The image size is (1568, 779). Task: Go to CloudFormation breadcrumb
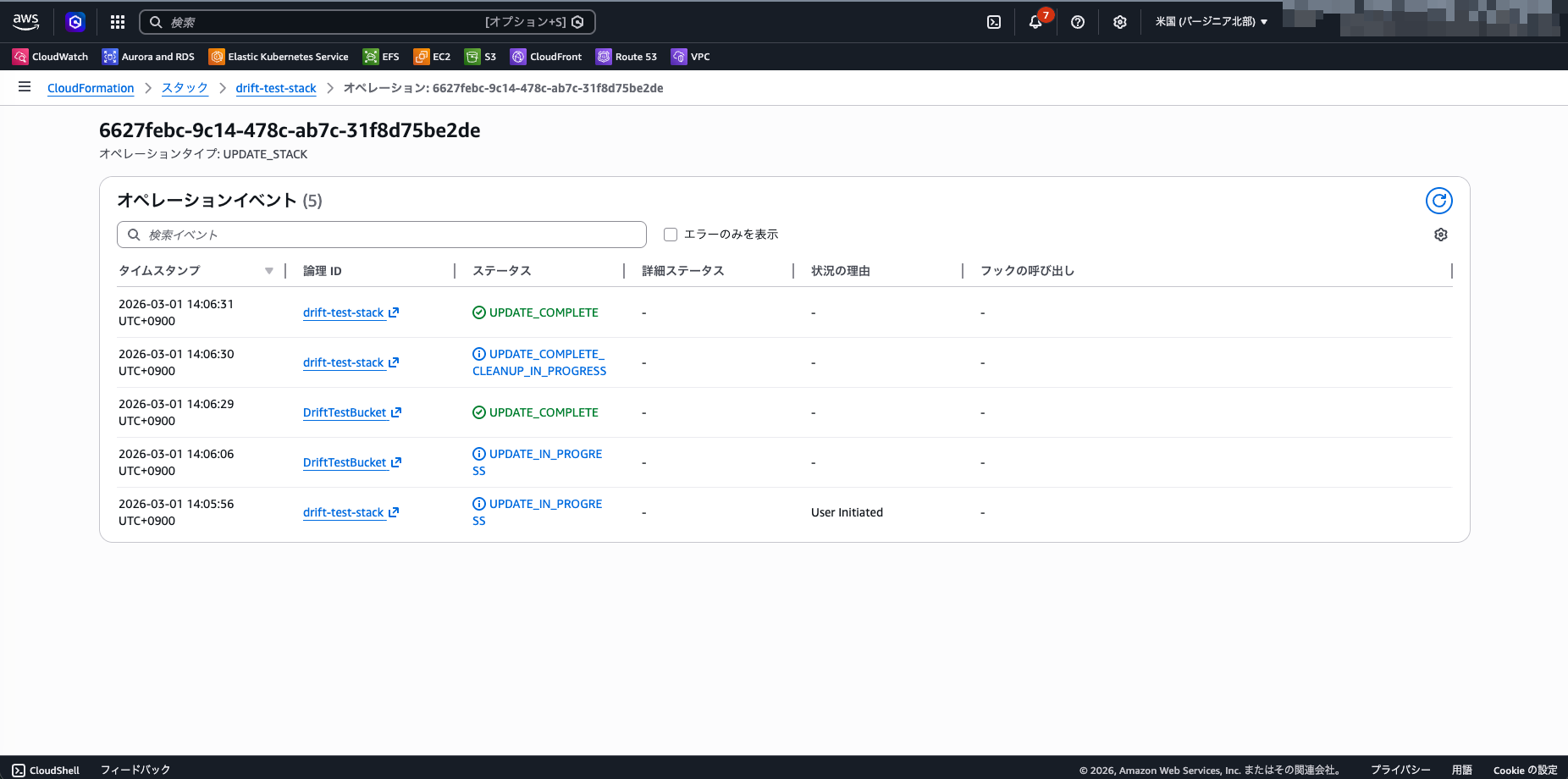pyautogui.click(x=91, y=88)
